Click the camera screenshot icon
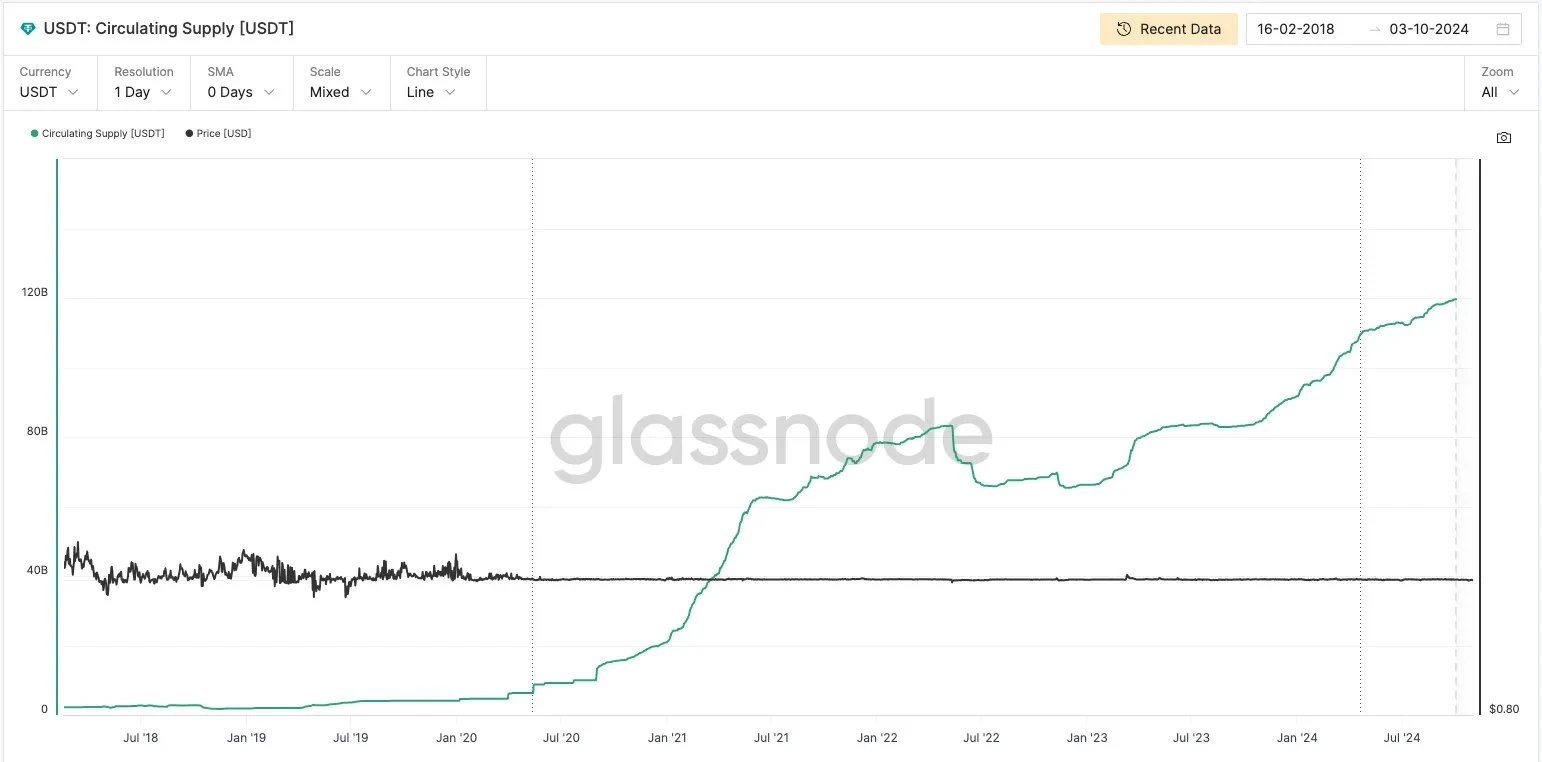This screenshot has height=762, width=1542. pos(1503,138)
